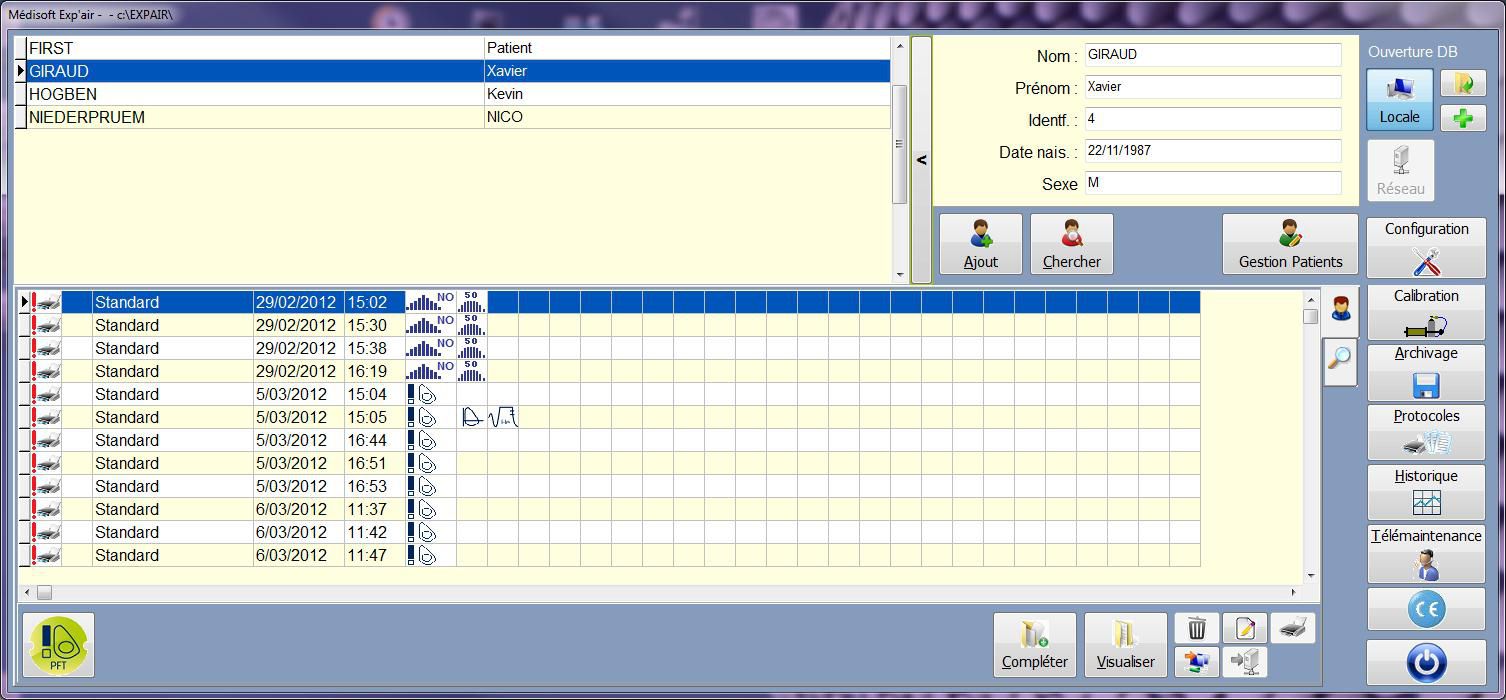Open the Configuration panel
The width and height of the screenshot is (1506, 700).
click(x=1426, y=247)
